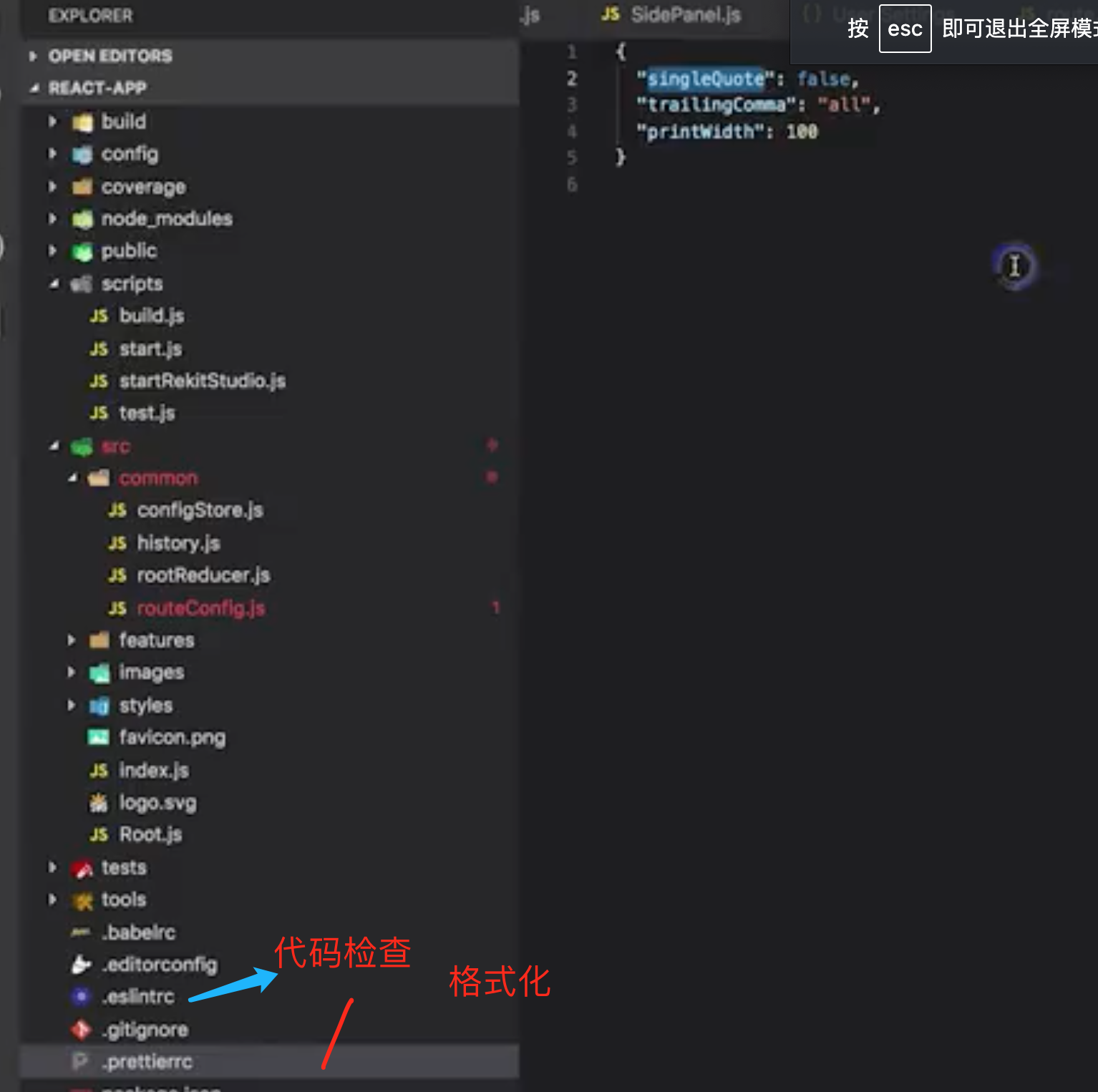Click the .babelrc file icon
Screen dimensions: 1098x1092
point(81,932)
